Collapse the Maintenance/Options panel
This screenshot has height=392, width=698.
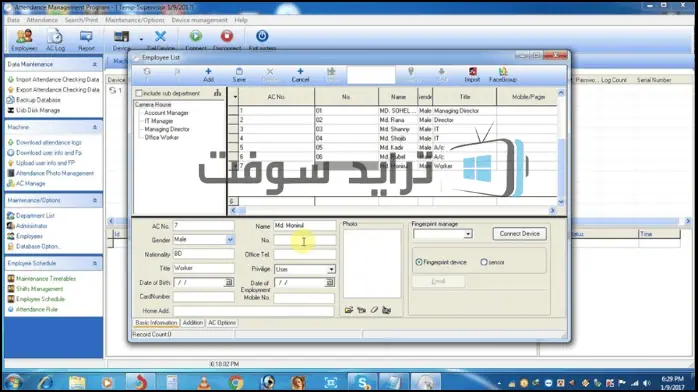point(95,200)
